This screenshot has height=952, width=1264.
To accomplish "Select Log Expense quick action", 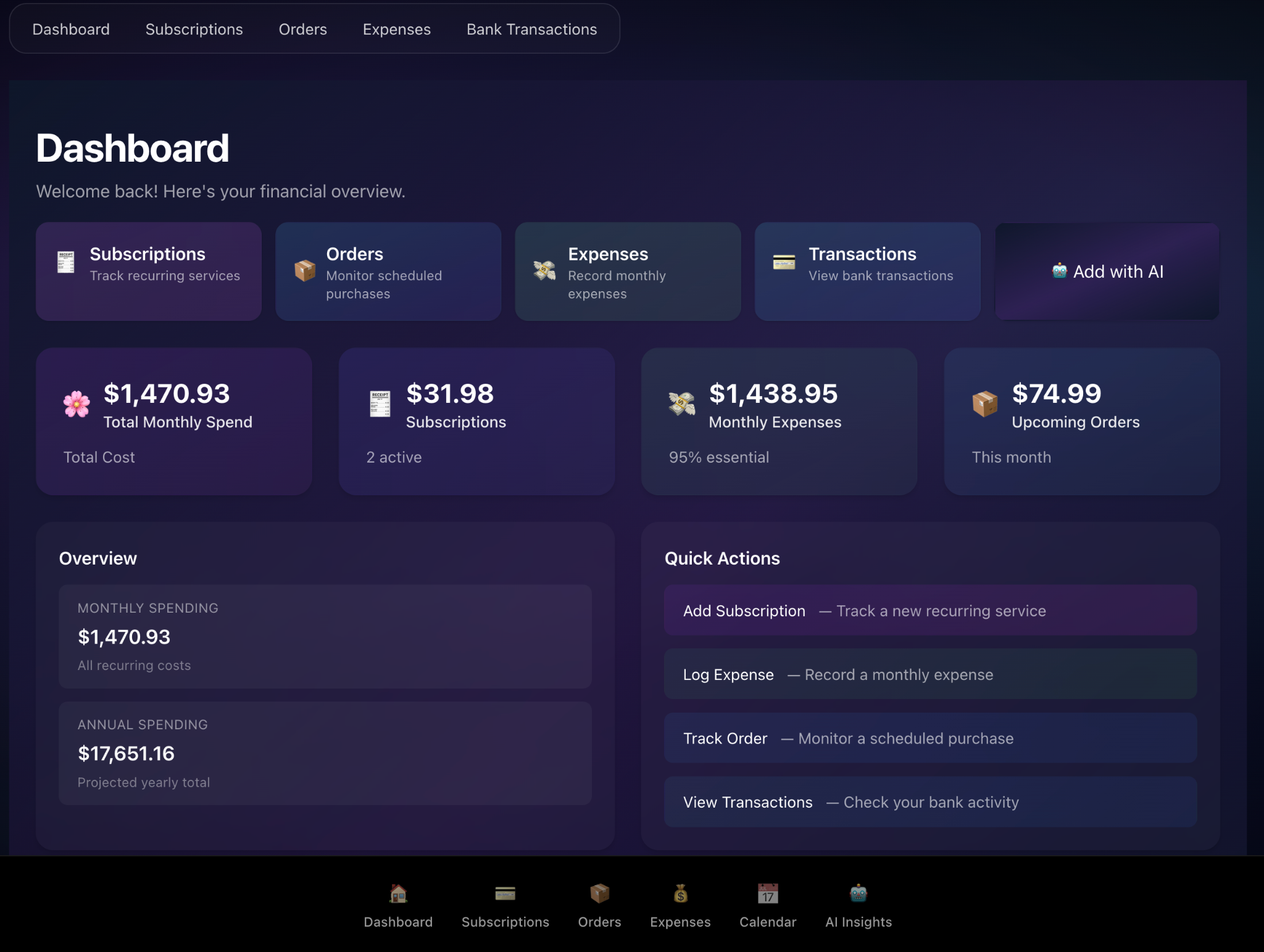I will pos(929,674).
